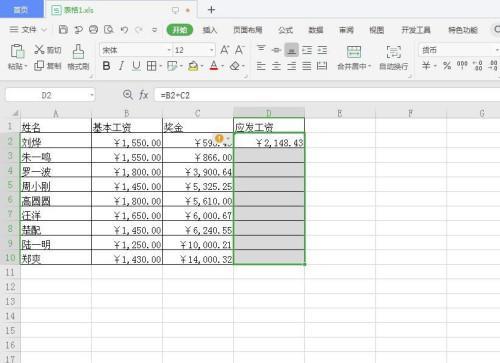Click the distributed alignment icon

(322, 66)
